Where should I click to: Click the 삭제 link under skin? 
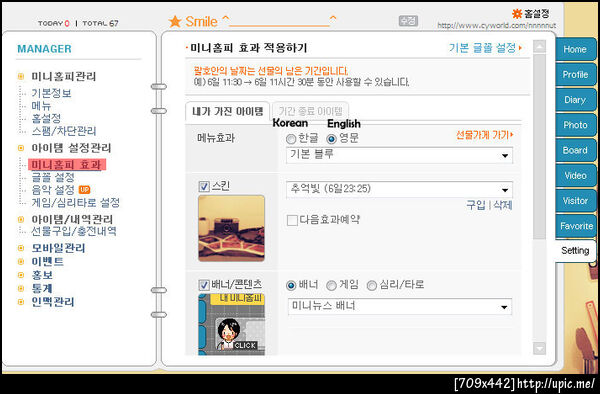pyautogui.click(x=502, y=205)
